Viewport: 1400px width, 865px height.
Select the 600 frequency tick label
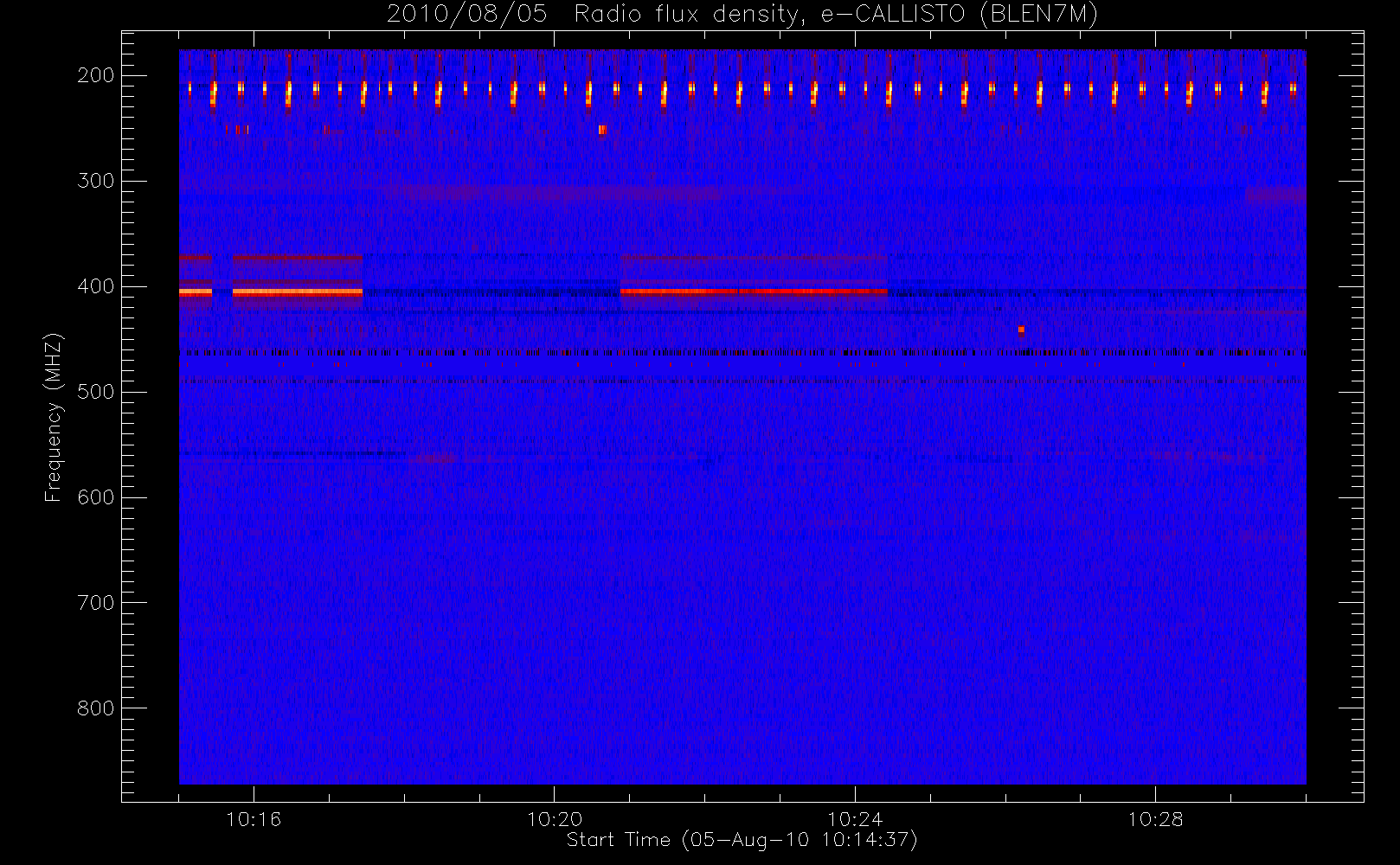[96, 497]
